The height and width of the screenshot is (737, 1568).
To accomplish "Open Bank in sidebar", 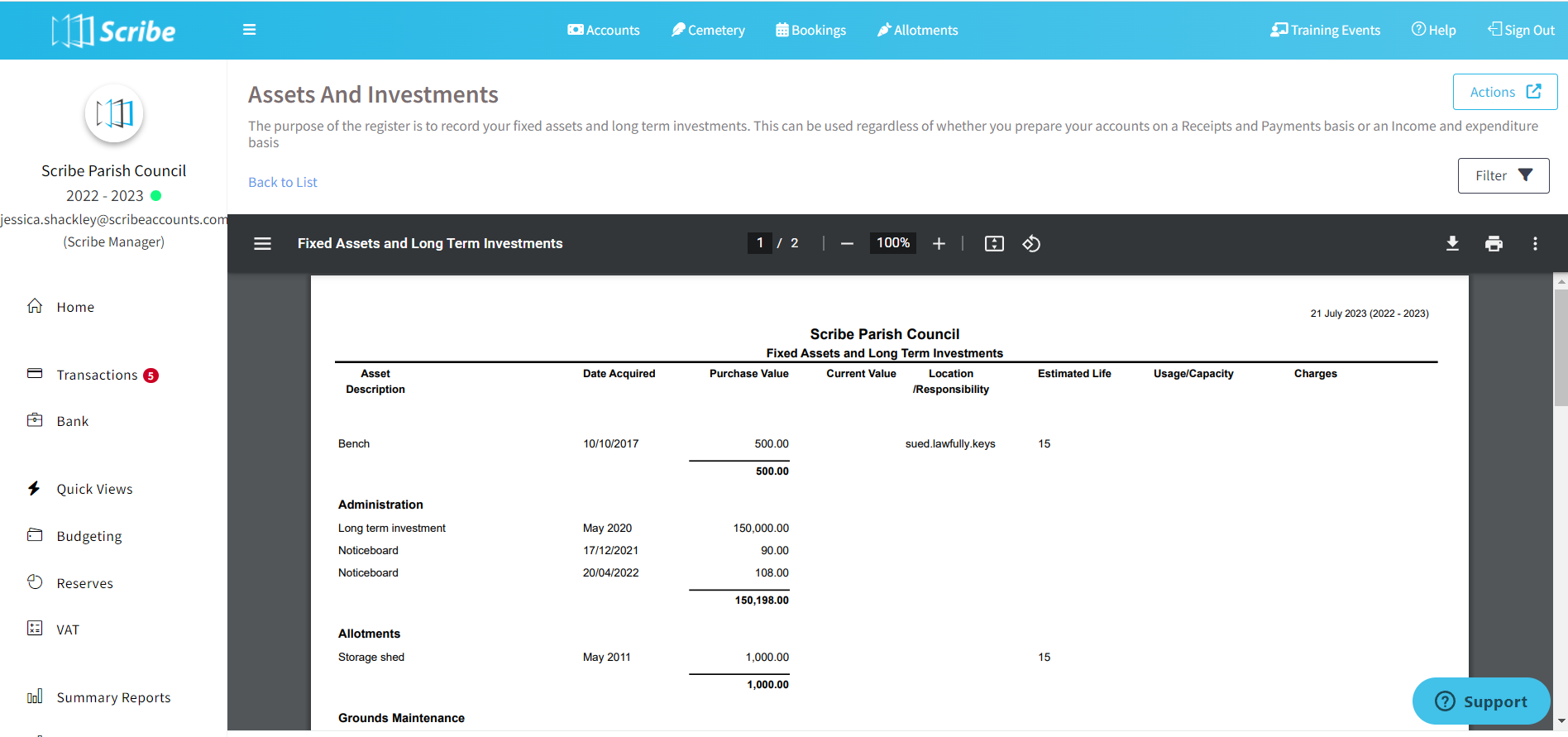I will (73, 421).
